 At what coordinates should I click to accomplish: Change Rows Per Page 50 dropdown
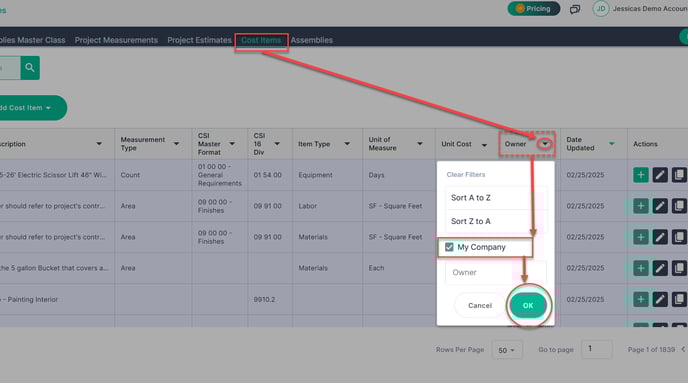click(x=507, y=350)
